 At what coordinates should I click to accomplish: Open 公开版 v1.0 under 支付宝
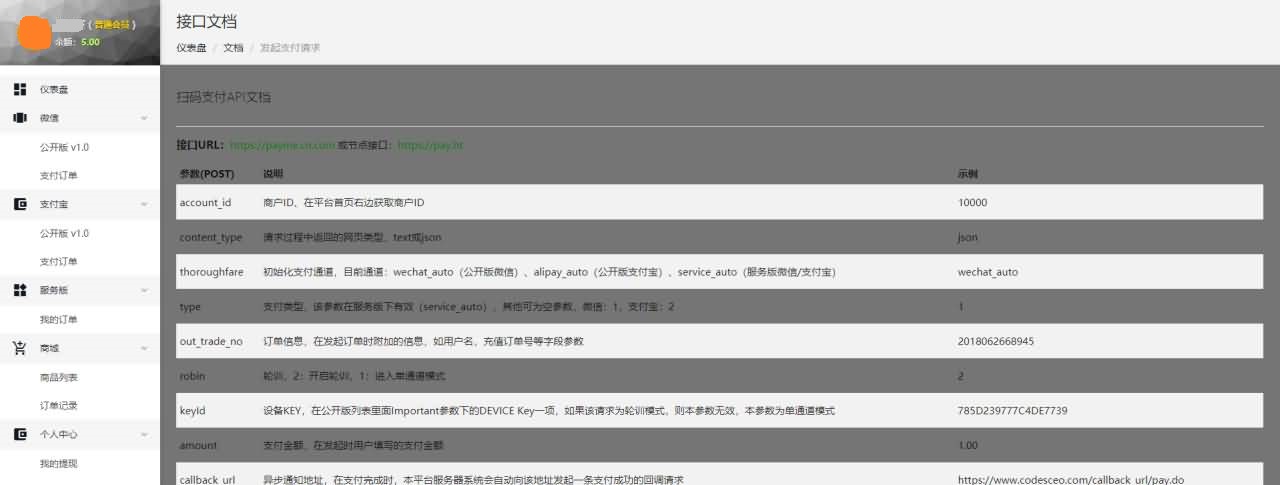(x=64, y=233)
